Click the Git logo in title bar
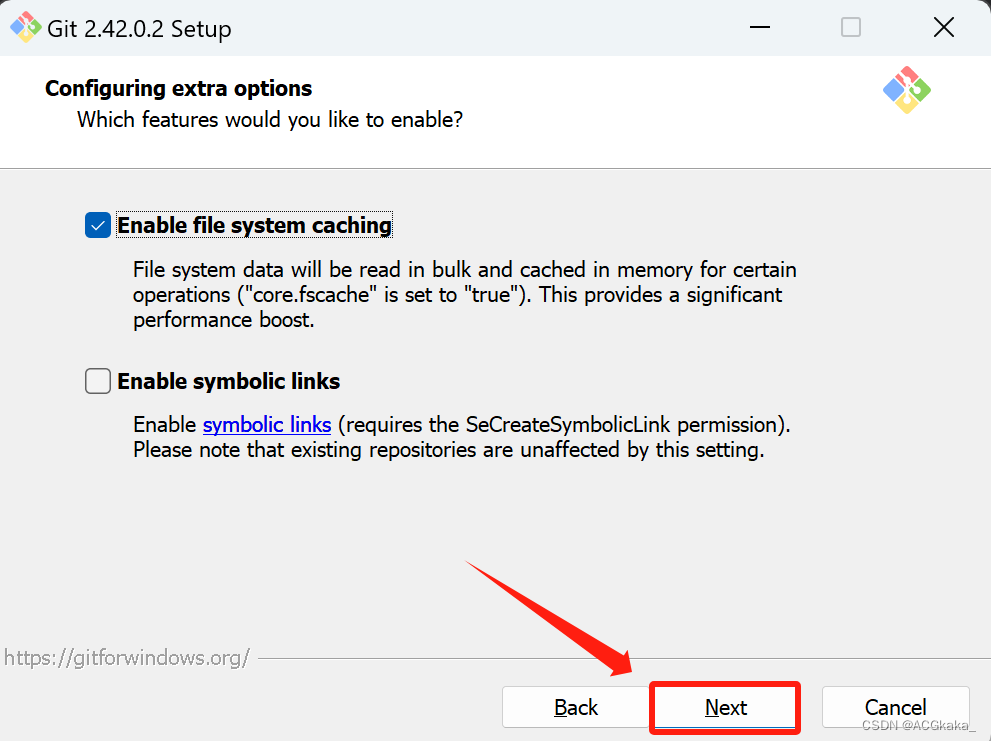 (25, 27)
